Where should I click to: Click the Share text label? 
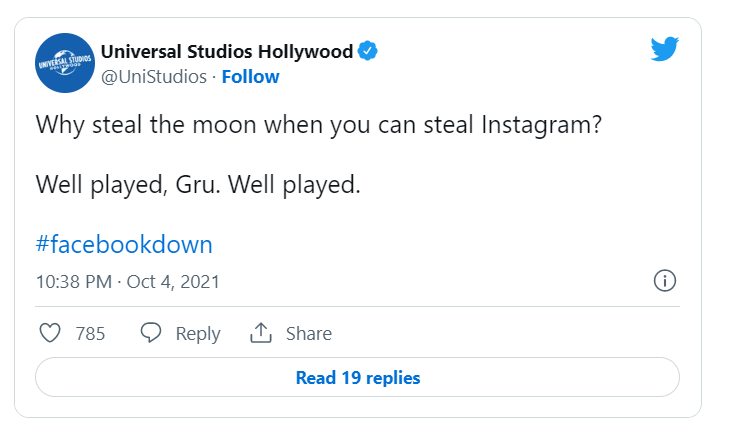coord(309,334)
